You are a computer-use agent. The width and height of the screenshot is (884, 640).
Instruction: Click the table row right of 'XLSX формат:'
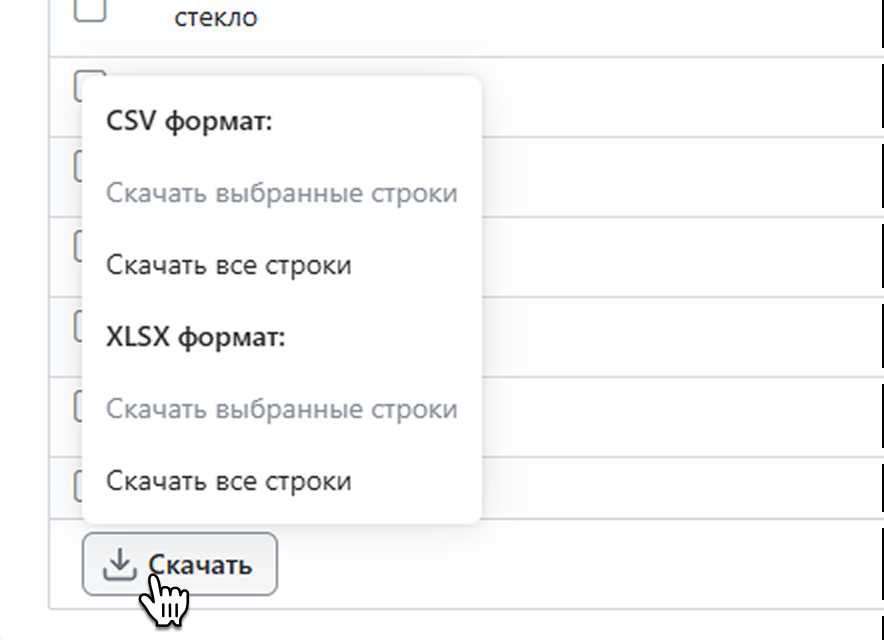pyautogui.click(x=680, y=337)
